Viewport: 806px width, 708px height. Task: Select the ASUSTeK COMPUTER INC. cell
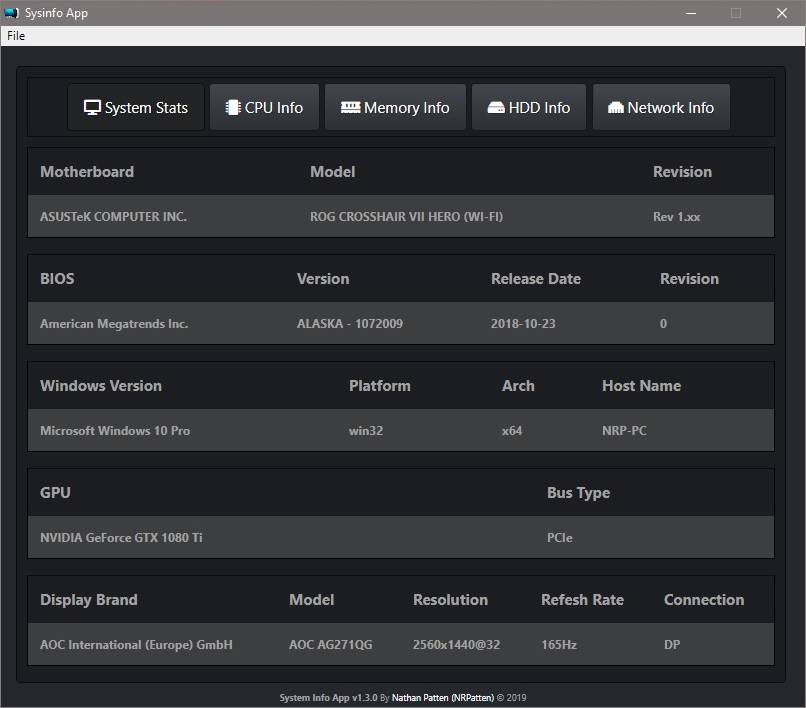(x=114, y=216)
